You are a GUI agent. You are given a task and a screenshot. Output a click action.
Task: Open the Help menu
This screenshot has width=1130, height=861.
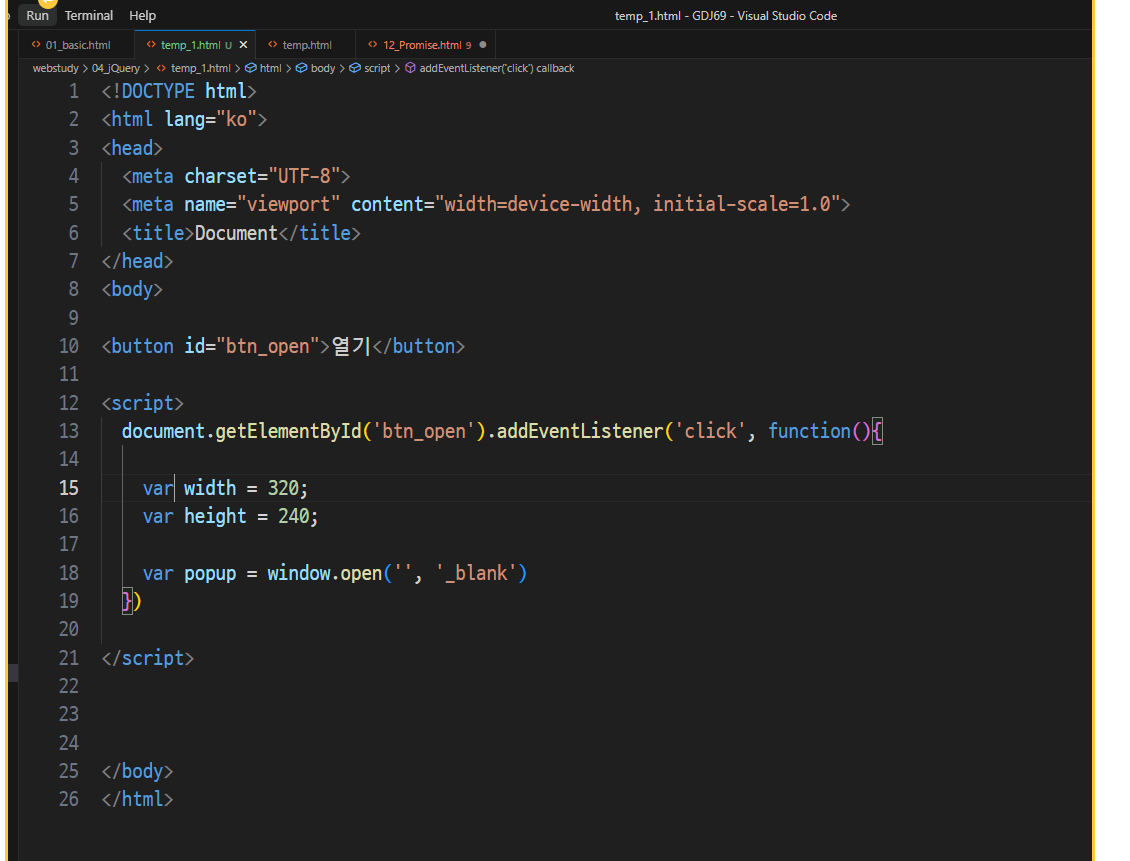pyautogui.click(x=143, y=15)
